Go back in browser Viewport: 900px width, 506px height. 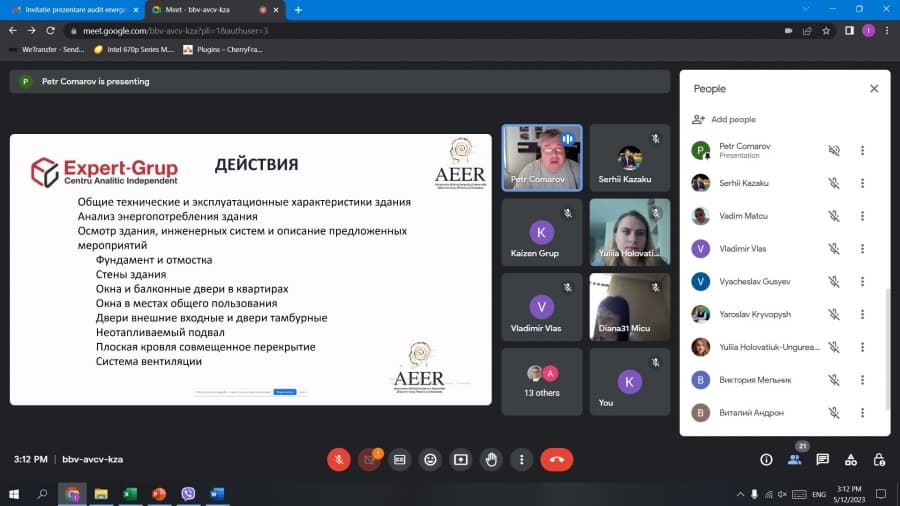pos(13,30)
